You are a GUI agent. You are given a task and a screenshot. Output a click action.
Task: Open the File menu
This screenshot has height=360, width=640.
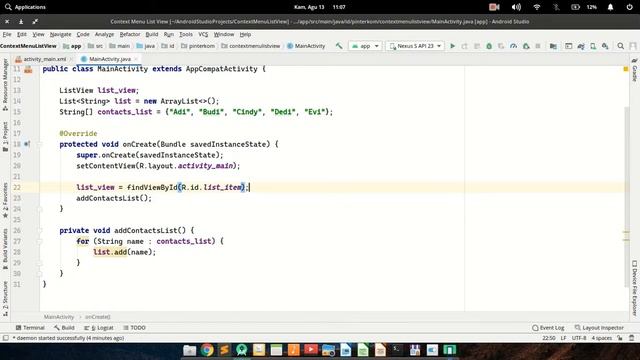(x=7, y=34)
